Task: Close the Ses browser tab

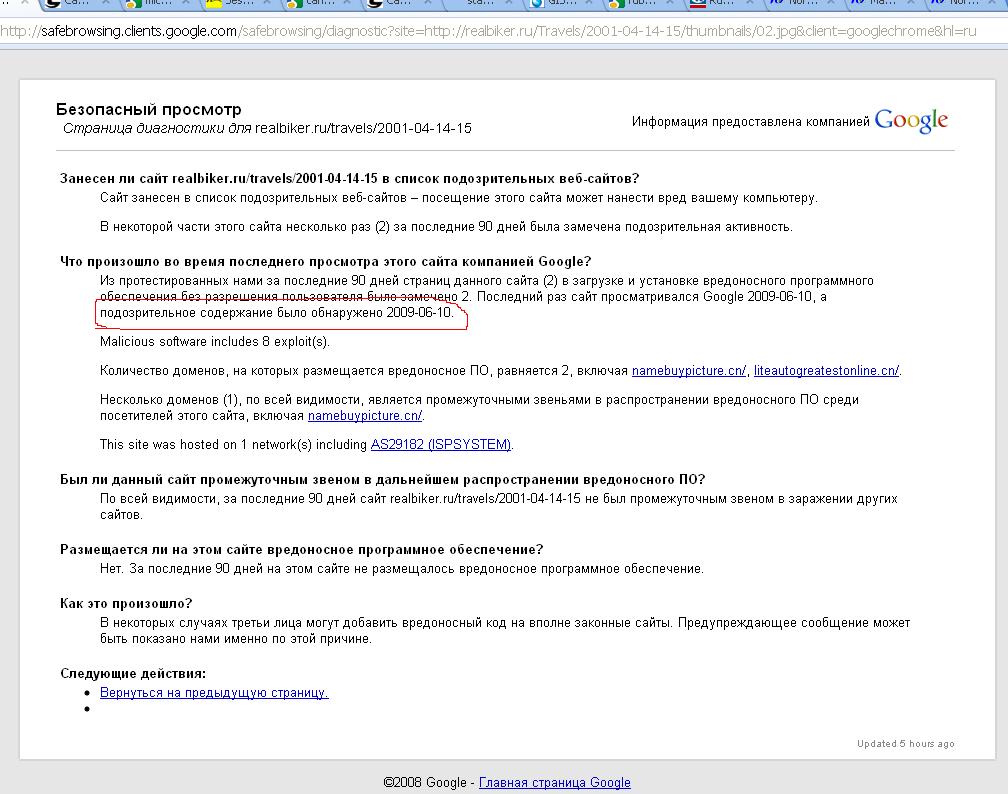Action: [x=269, y=3]
